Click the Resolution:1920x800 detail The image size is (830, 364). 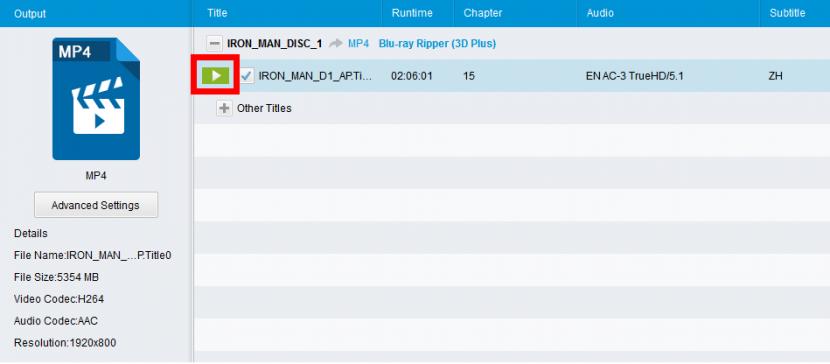tap(65, 343)
